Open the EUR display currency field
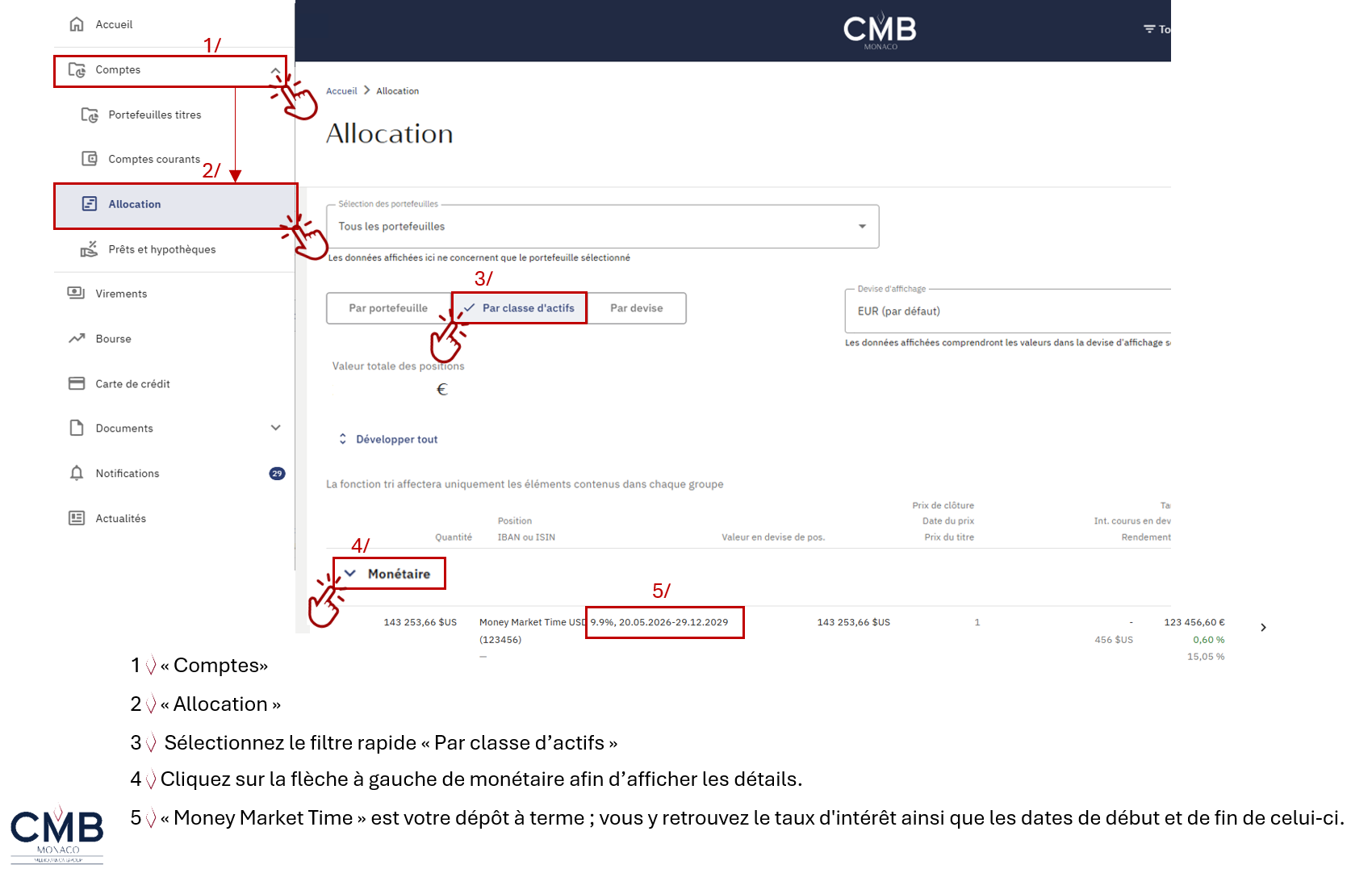The image size is (1372, 869). tap(1007, 311)
